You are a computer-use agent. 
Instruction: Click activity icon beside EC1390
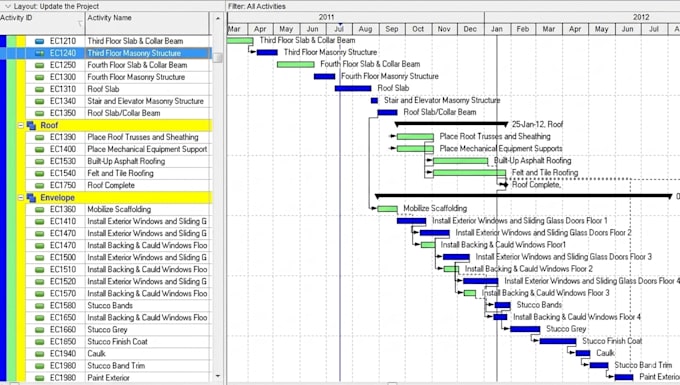click(x=39, y=137)
